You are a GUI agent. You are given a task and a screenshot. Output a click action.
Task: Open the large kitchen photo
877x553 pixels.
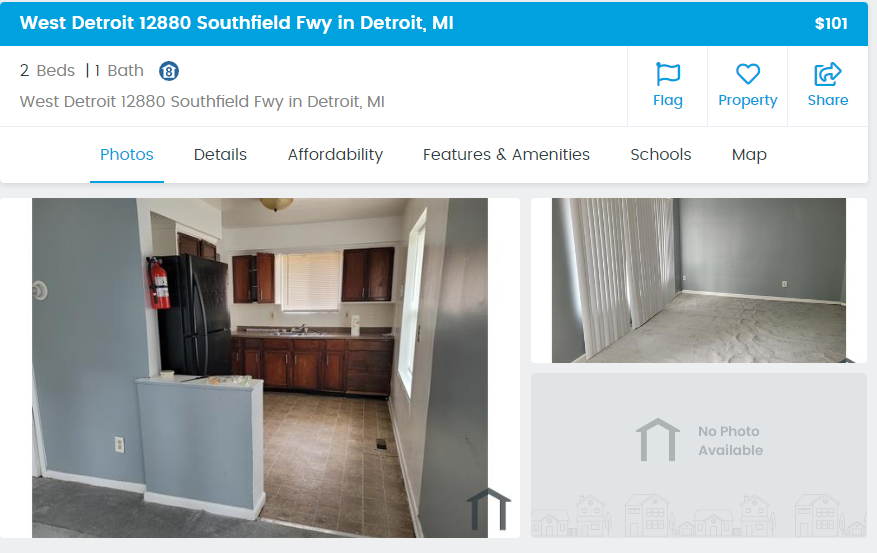coord(260,368)
